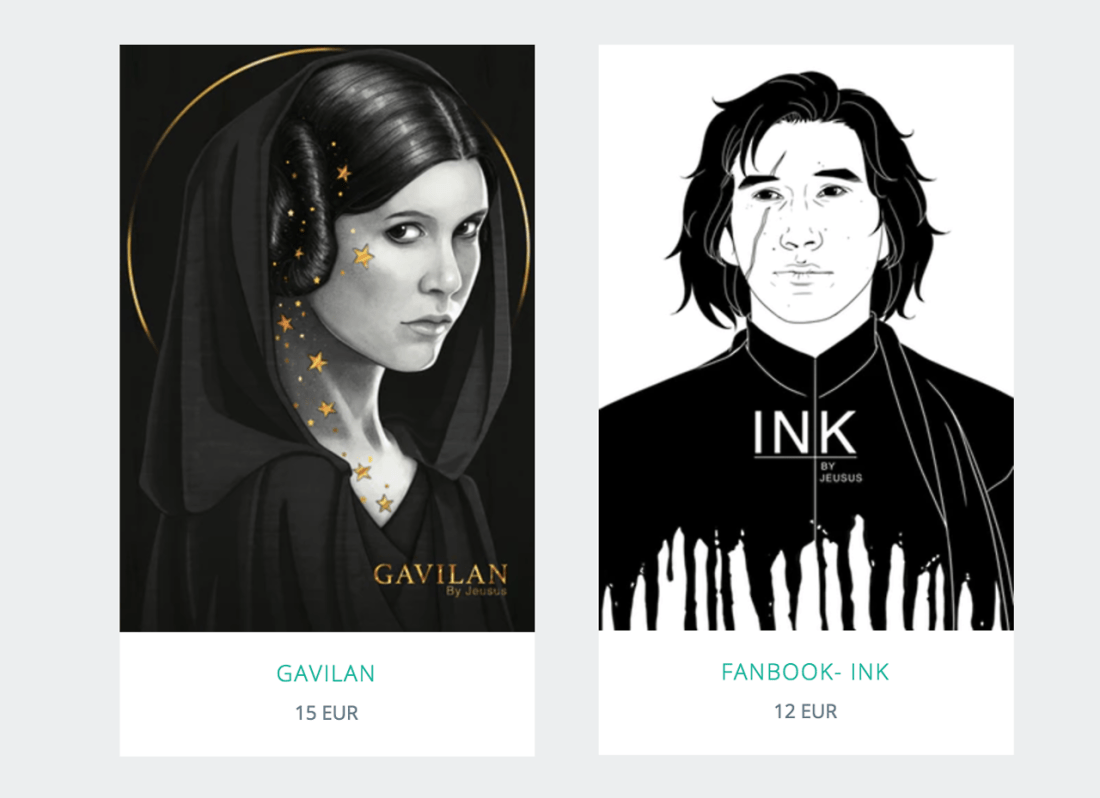Image resolution: width=1100 pixels, height=798 pixels.
Task: Click the large gold star on the woman's cheek
Action: pyautogui.click(x=363, y=256)
